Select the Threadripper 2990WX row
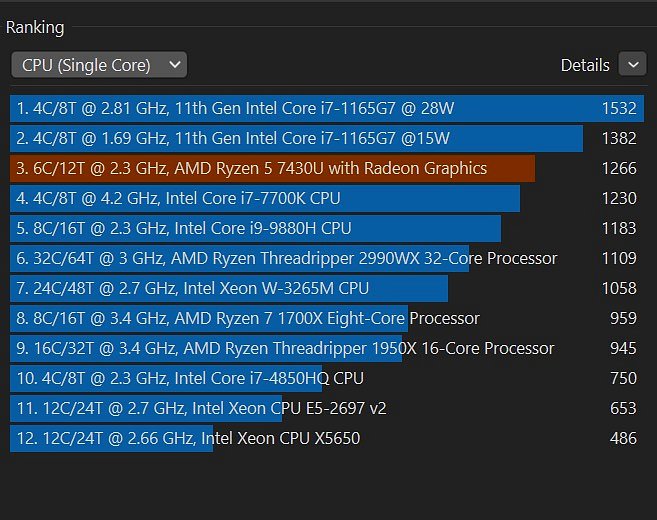The width and height of the screenshot is (657, 520). pos(327,259)
